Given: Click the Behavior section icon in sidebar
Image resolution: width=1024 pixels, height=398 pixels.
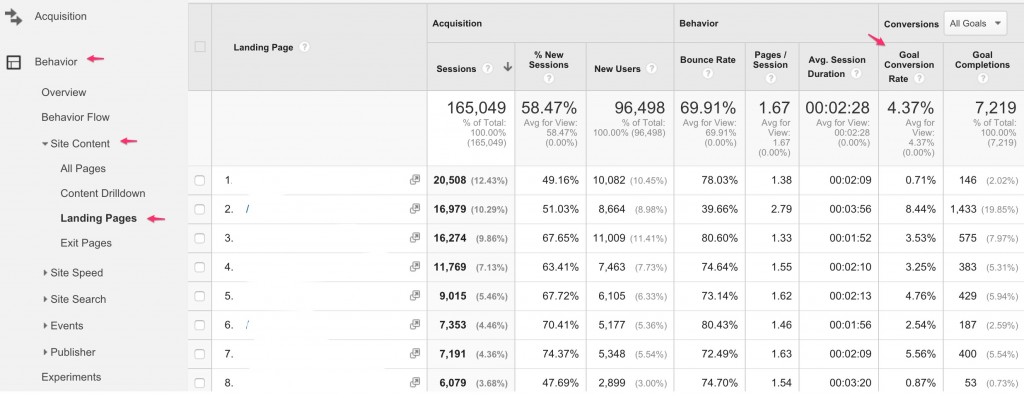Looking at the screenshot, I should pyautogui.click(x=13, y=62).
